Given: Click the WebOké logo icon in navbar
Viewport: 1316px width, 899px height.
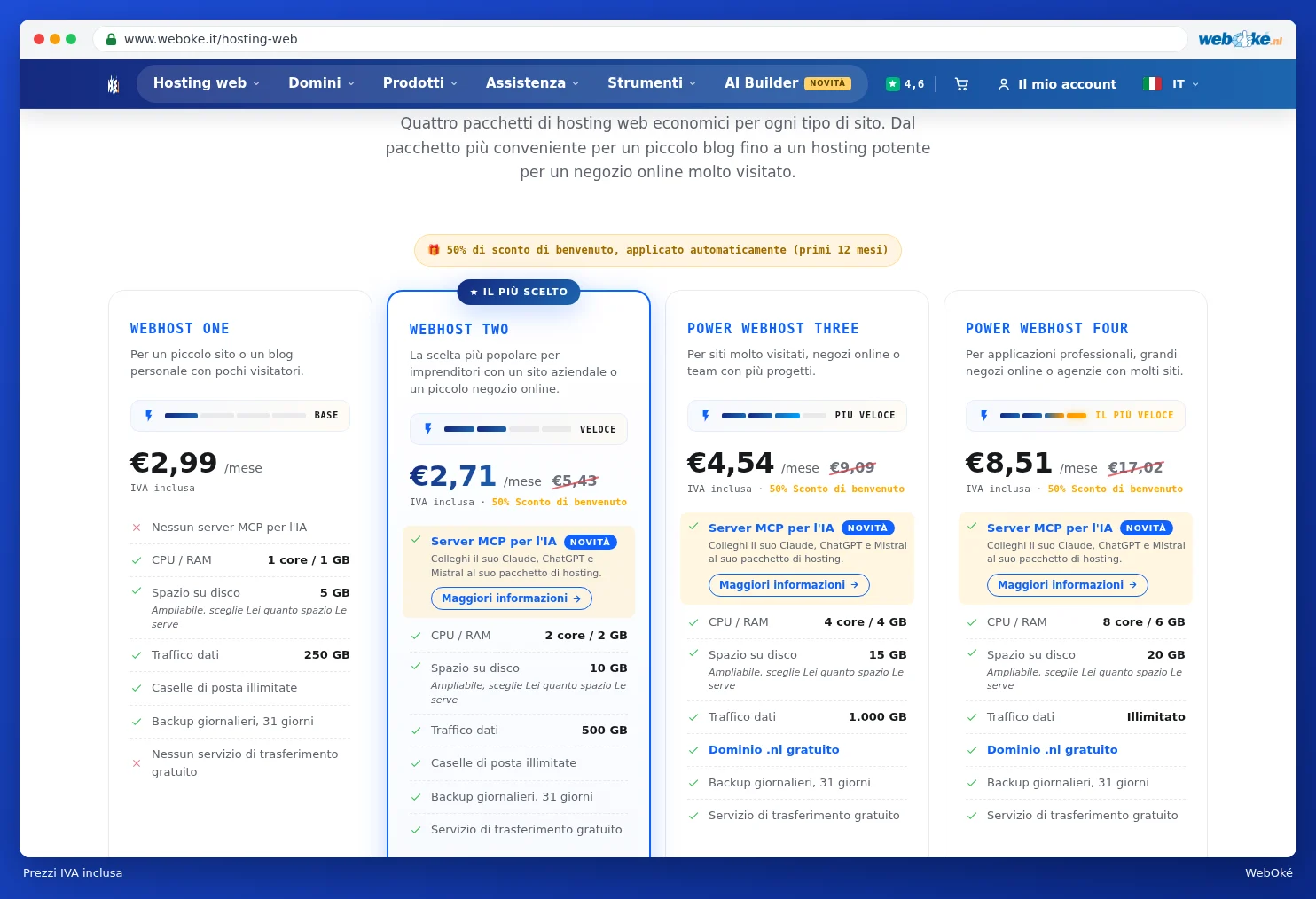Looking at the screenshot, I should click(x=113, y=84).
